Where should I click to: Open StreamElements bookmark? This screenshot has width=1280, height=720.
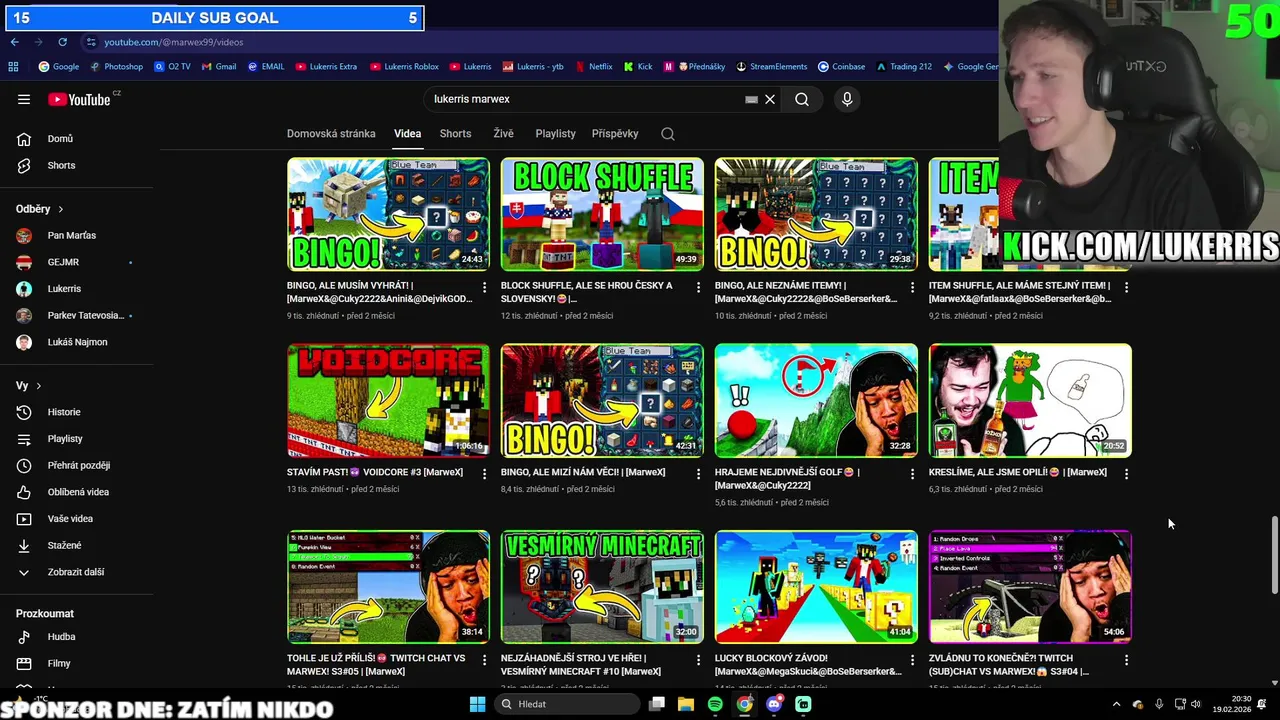tap(771, 67)
